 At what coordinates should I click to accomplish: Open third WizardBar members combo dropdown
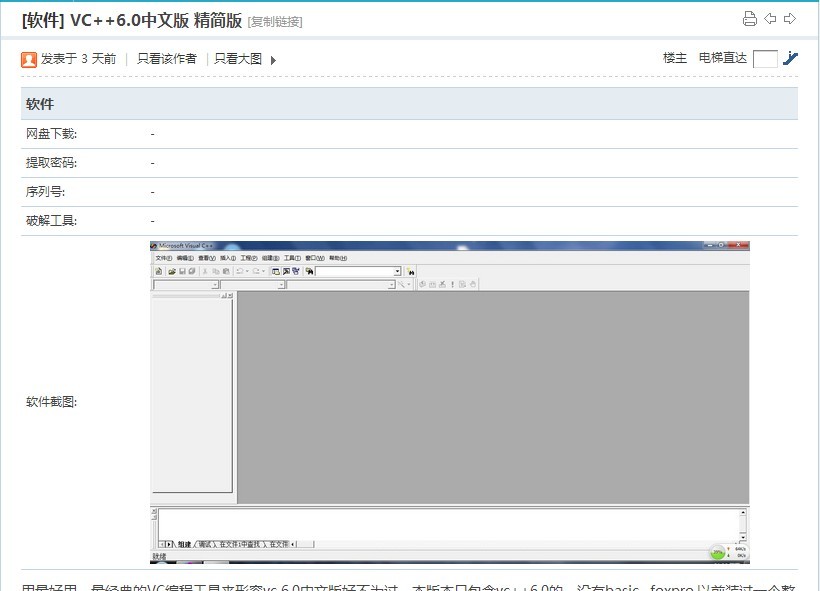click(392, 285)
